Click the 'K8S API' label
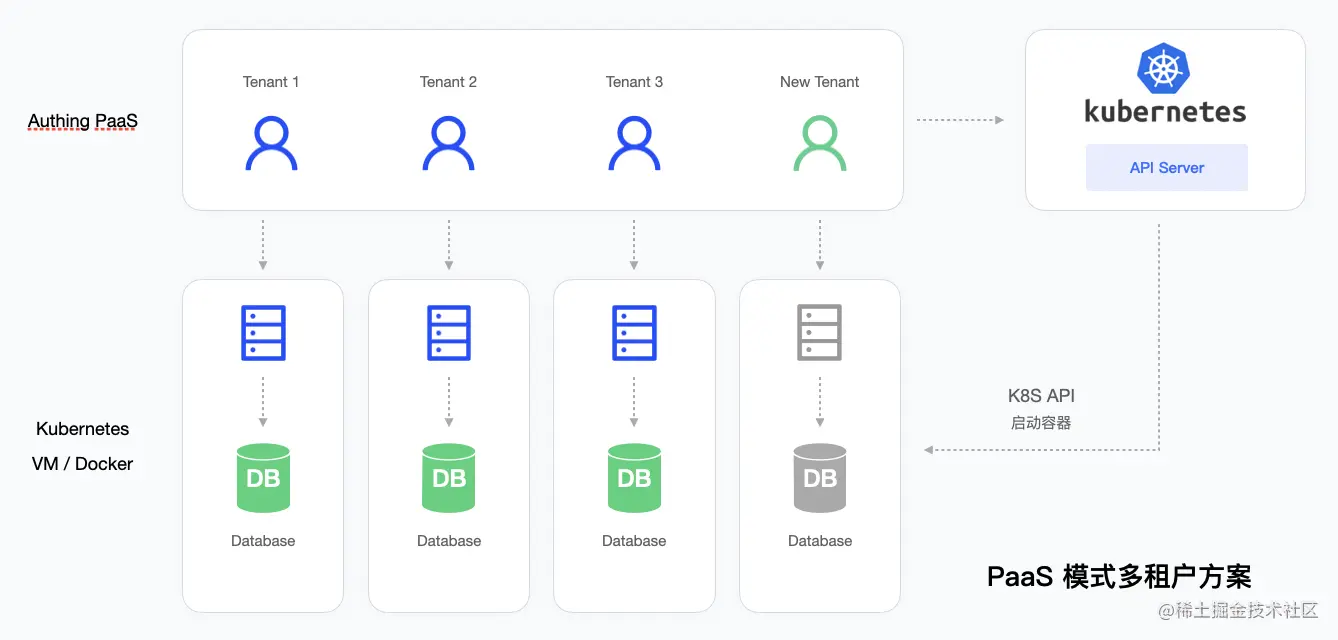 (1042, 396)
